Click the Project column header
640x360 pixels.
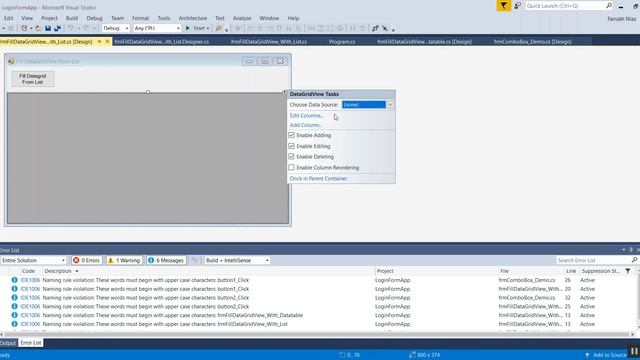click(385, 271)
